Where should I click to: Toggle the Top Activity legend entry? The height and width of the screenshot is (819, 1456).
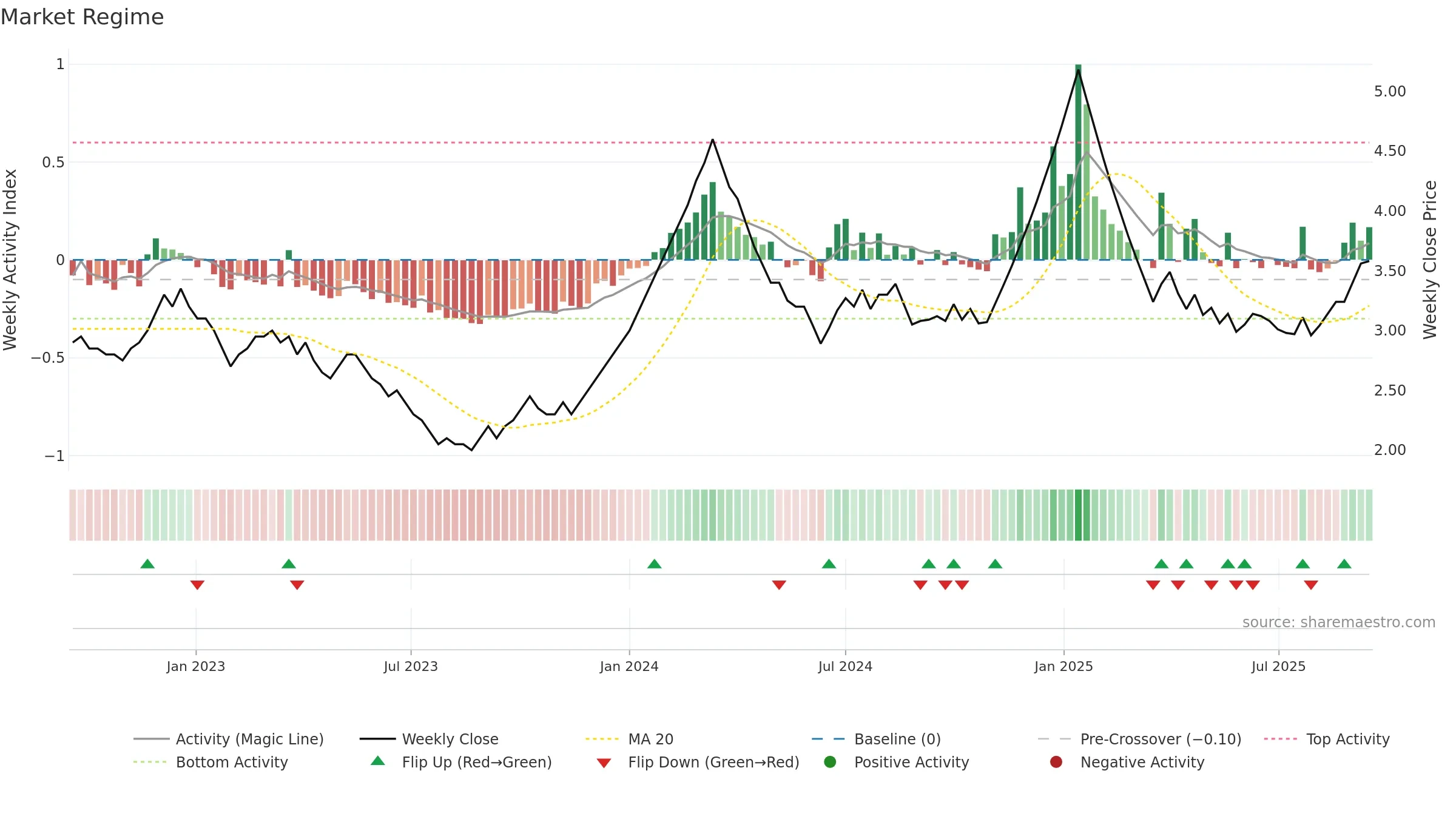[1327, 739]
